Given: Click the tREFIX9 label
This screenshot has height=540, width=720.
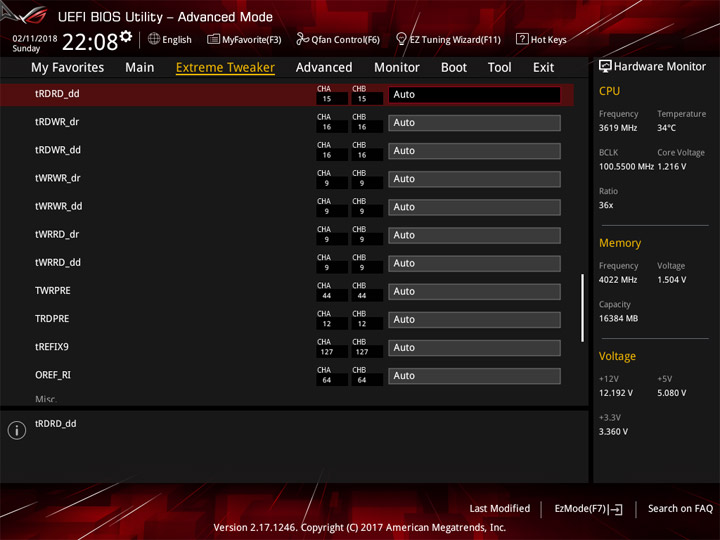Looking at the screenshot, I should point(51,347).
